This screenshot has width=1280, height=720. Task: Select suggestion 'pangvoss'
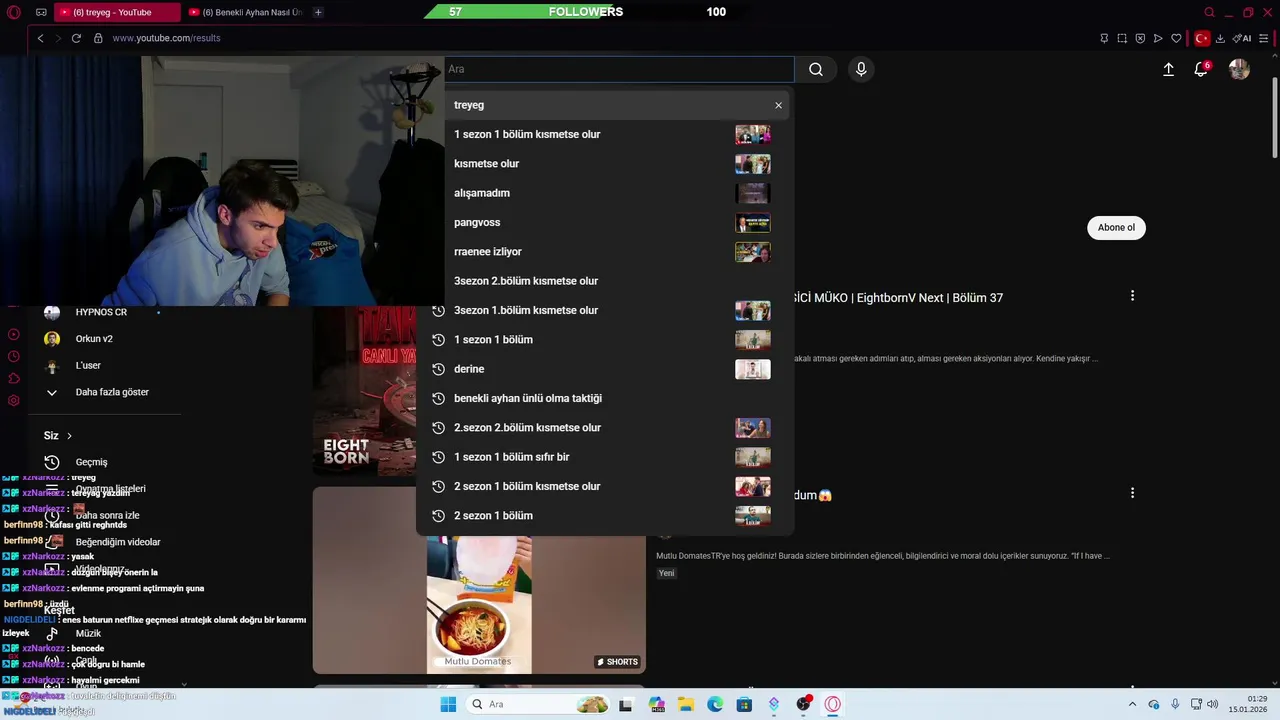[x=605, y=222]
